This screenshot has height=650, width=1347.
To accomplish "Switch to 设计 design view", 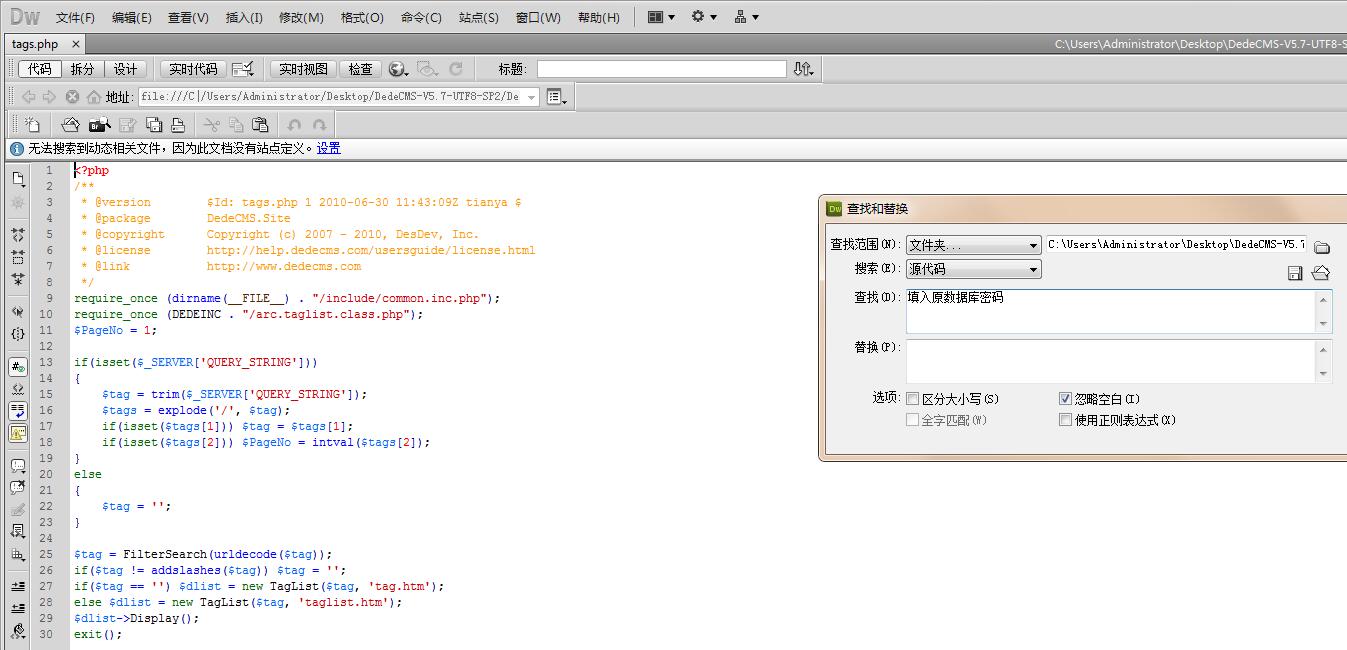I will (125, 69).
